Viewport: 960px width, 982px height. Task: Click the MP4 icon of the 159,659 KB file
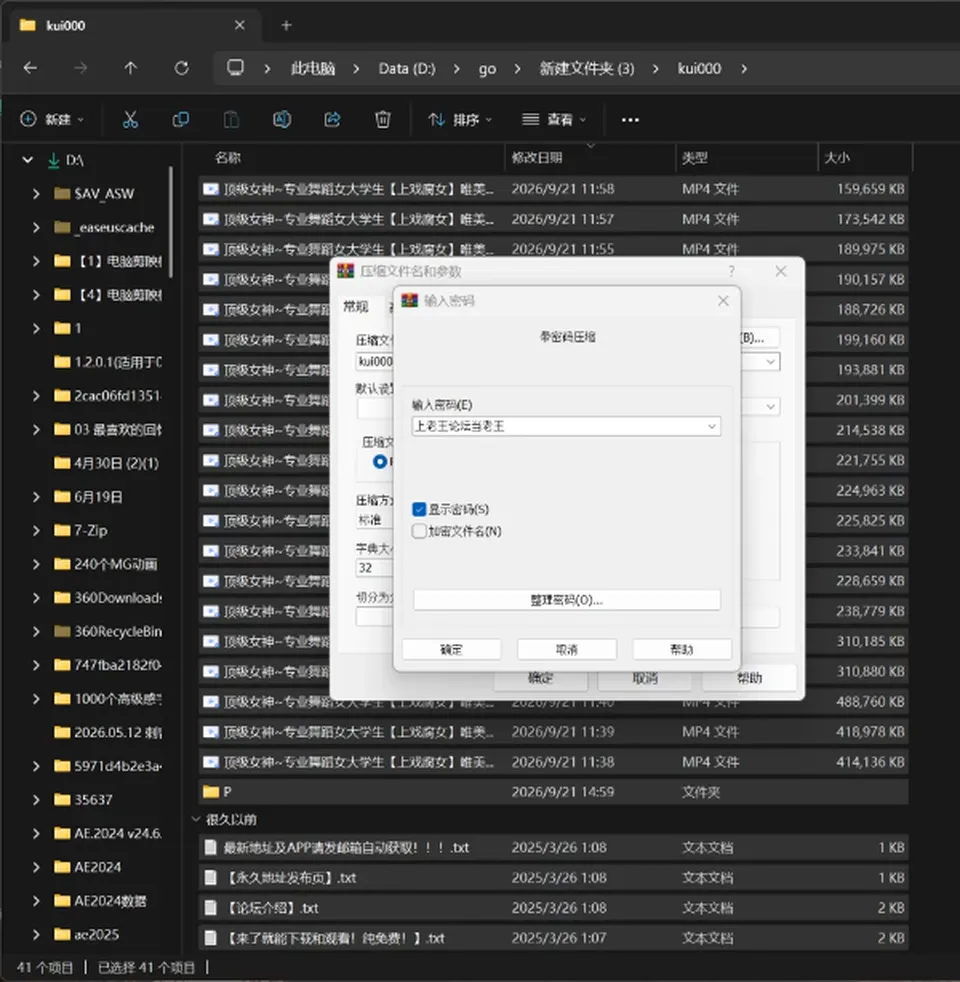click(211, 189)
